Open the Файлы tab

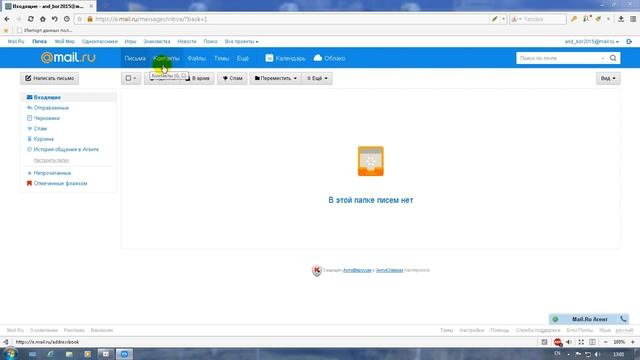click(x=196, y=58)
